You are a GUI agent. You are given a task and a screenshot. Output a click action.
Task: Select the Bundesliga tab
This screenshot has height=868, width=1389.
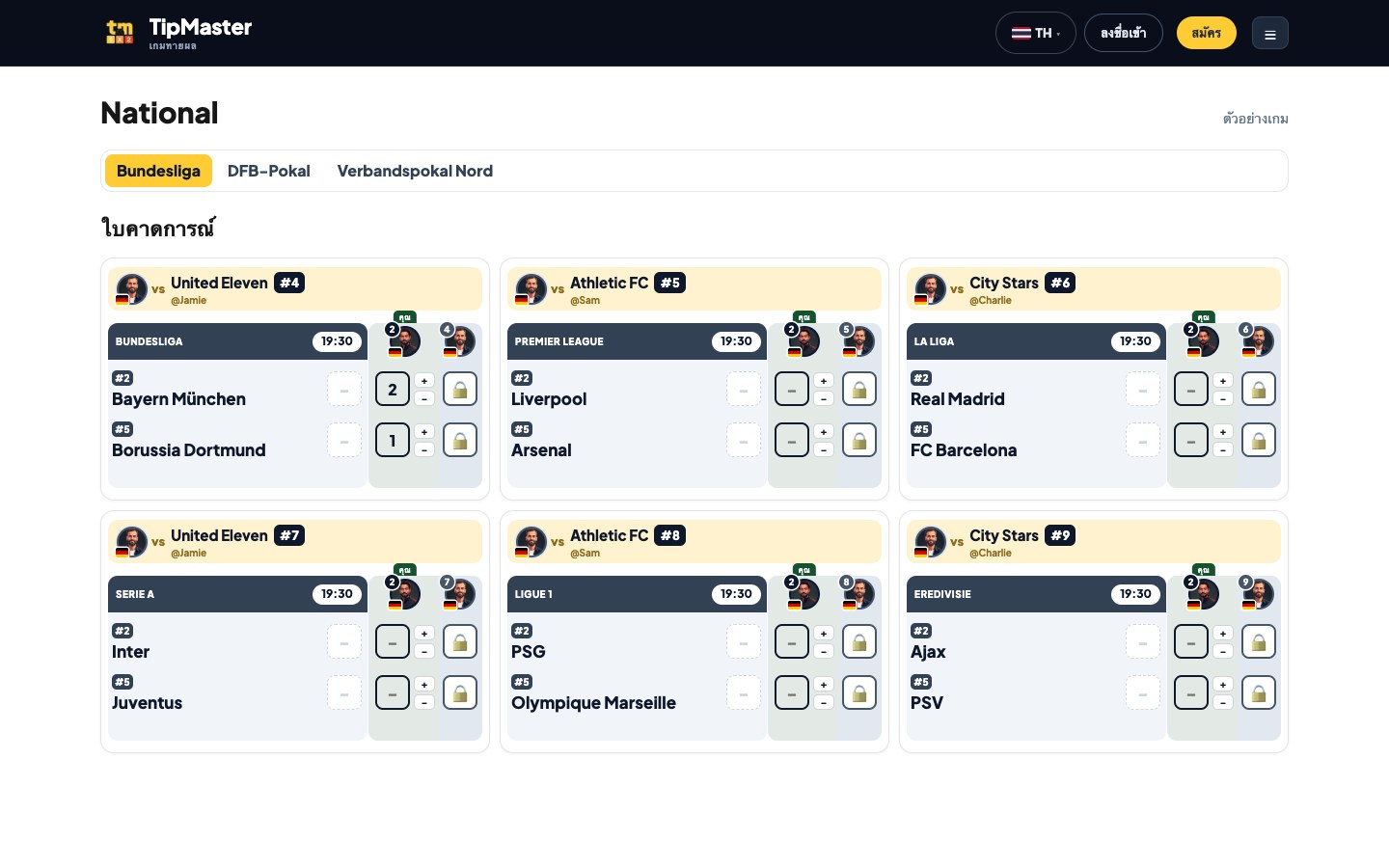coord(158,171)
